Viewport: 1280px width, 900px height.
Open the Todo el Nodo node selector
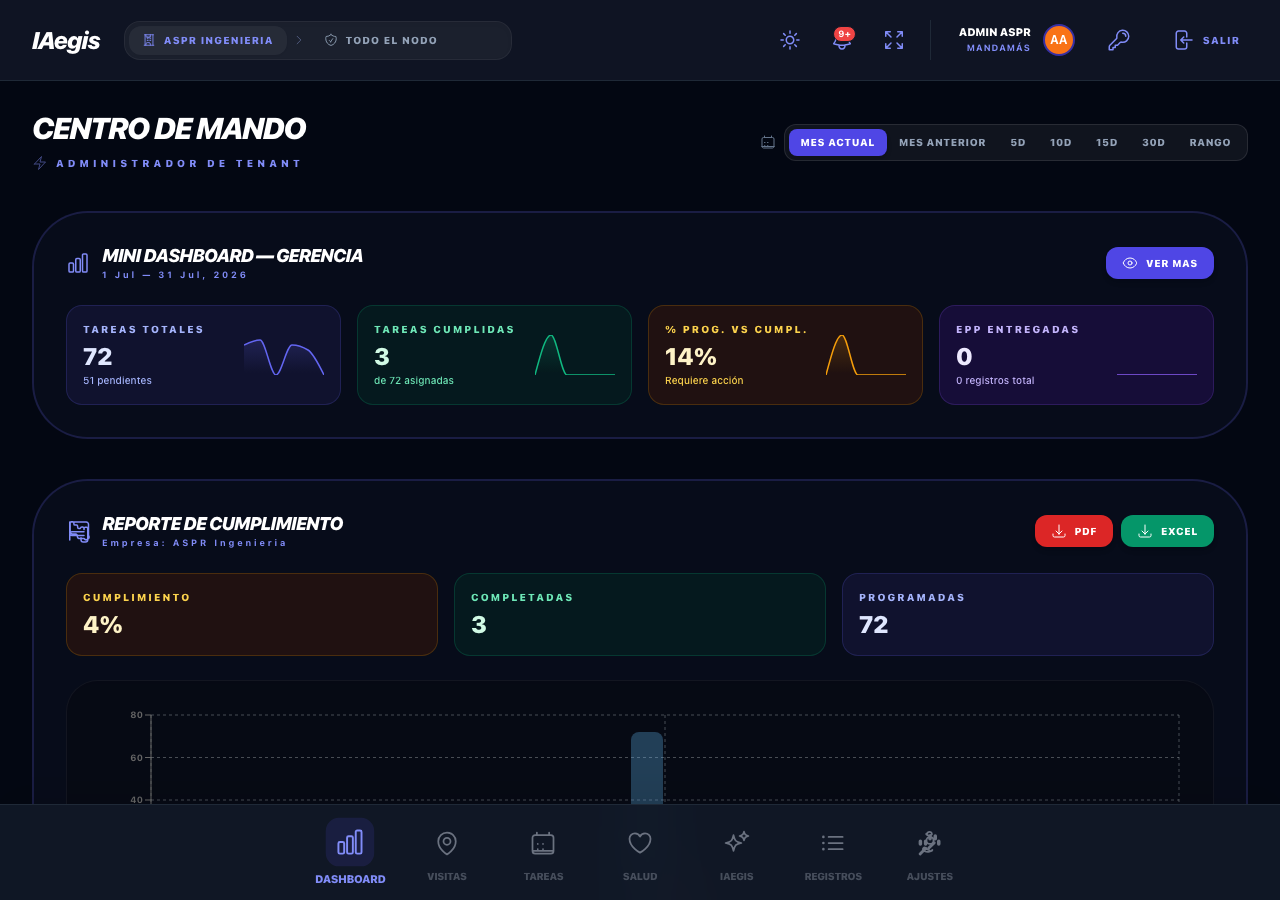[x=381, y=40]
